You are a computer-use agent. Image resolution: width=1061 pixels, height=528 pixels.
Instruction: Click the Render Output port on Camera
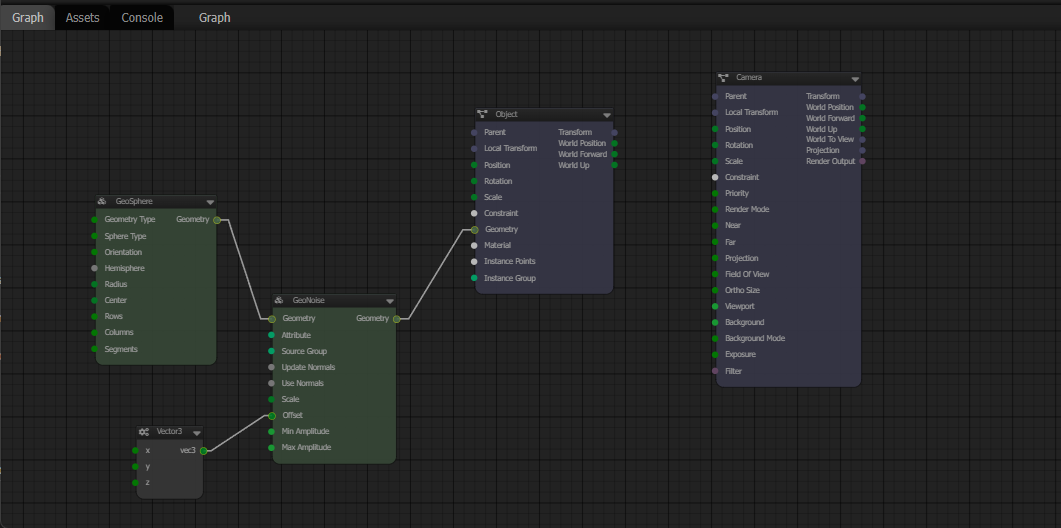[862, 161]
